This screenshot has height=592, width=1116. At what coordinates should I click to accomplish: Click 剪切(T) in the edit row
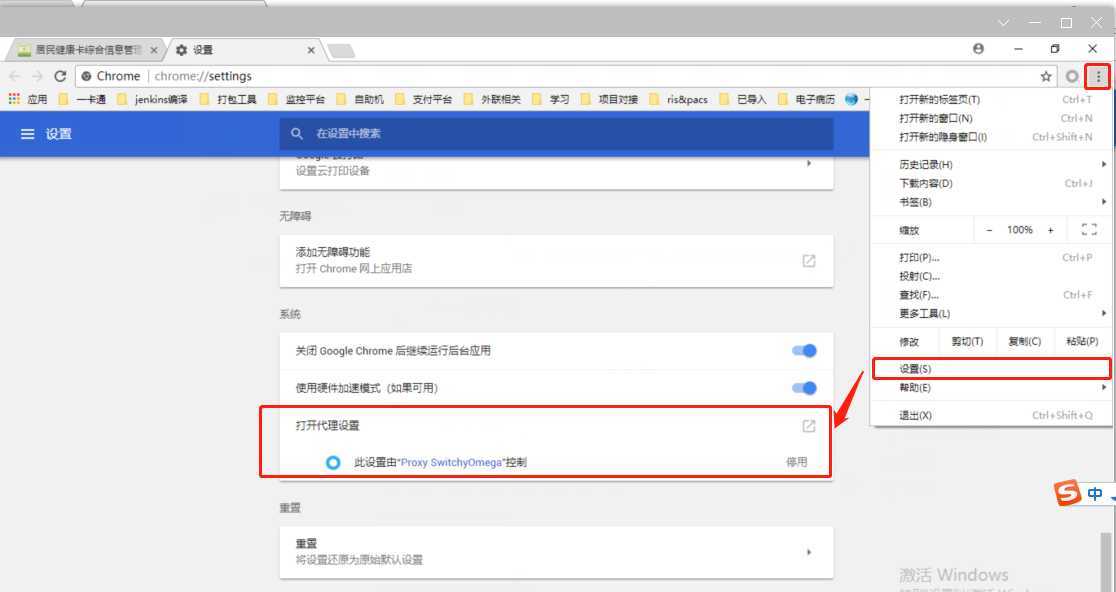tap(967, 342)
